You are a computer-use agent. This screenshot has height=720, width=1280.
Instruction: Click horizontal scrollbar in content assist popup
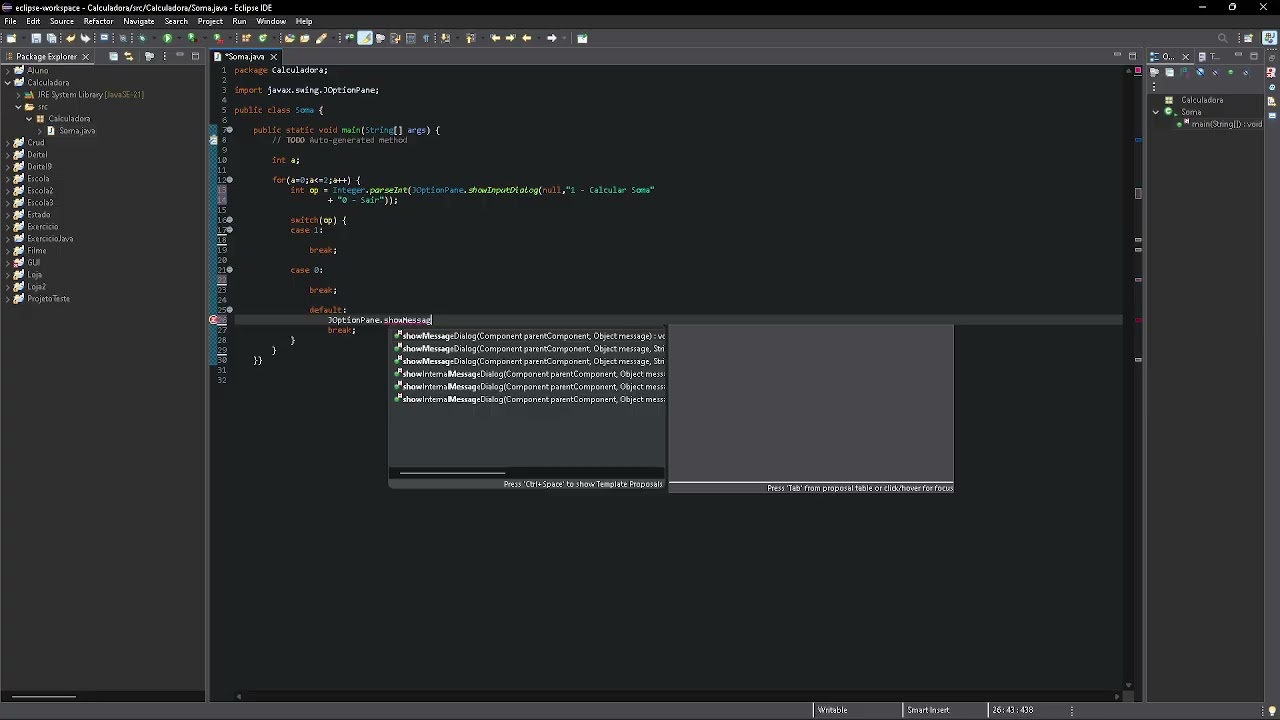pyautogui.click(x=452, y=473)
